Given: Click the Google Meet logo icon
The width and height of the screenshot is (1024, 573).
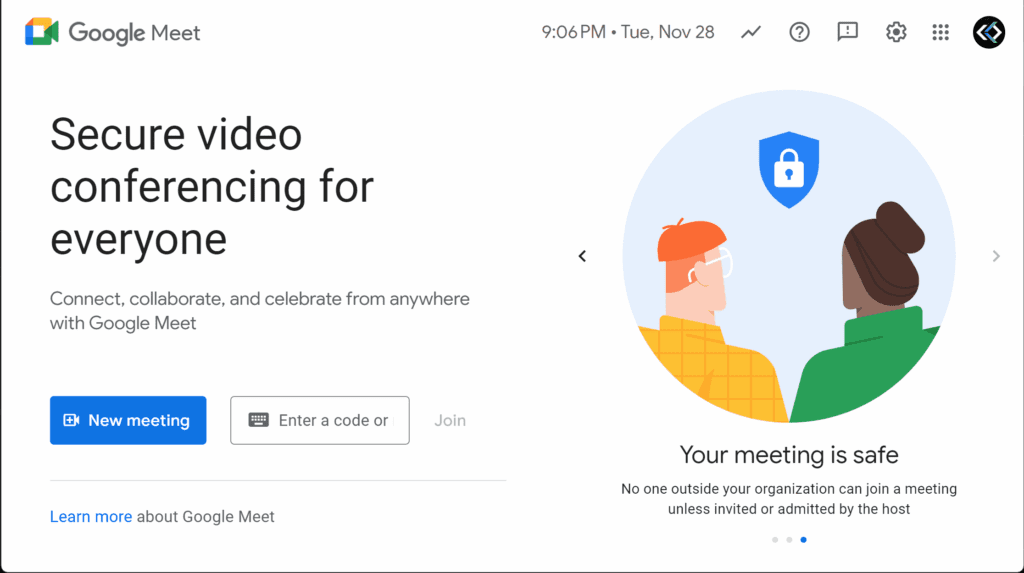Looking at the screenshot, I should coord(42,32).
